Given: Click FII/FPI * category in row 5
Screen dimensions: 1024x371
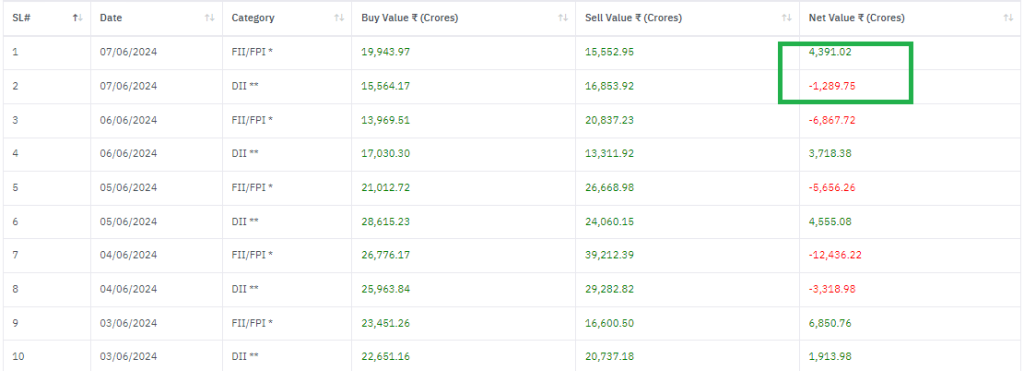Looking at the screenshot, I should click(252, 187).
